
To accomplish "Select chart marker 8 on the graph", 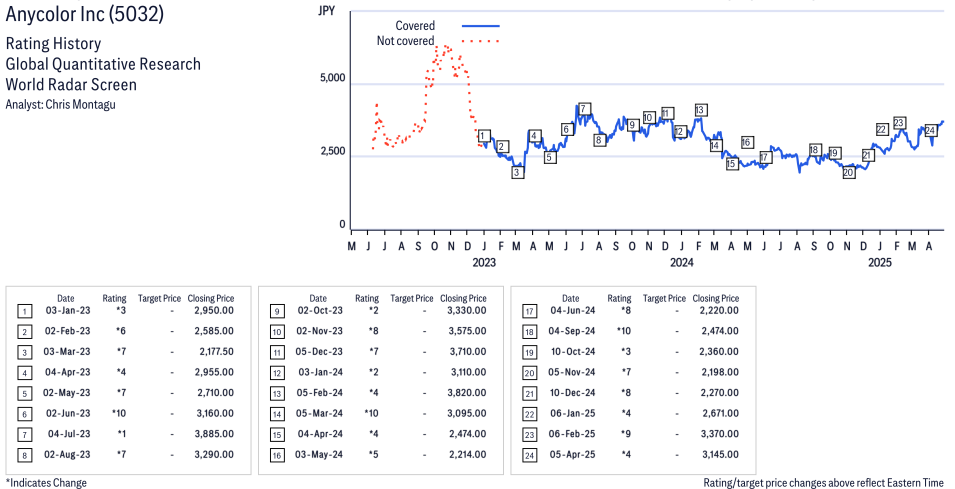I will 599,140.
